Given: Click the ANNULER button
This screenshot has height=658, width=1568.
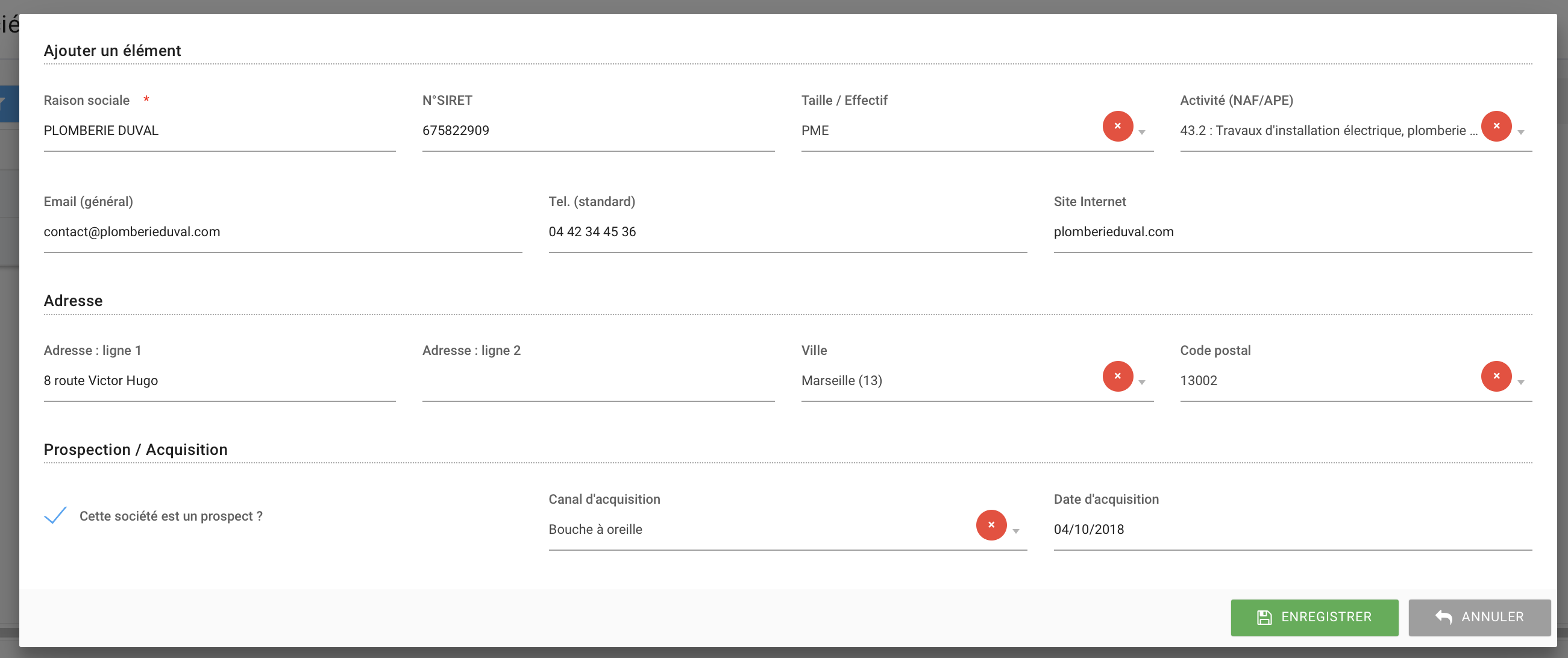Looking at the screenshot, I should pyautogui.click(x=1479, y=617).
